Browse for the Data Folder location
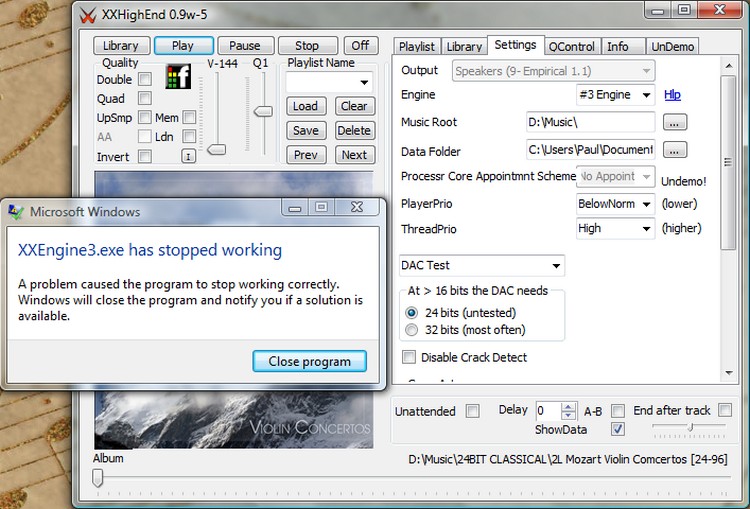The image size is (750, 509). pyautogui.click(x=674, y=150)
